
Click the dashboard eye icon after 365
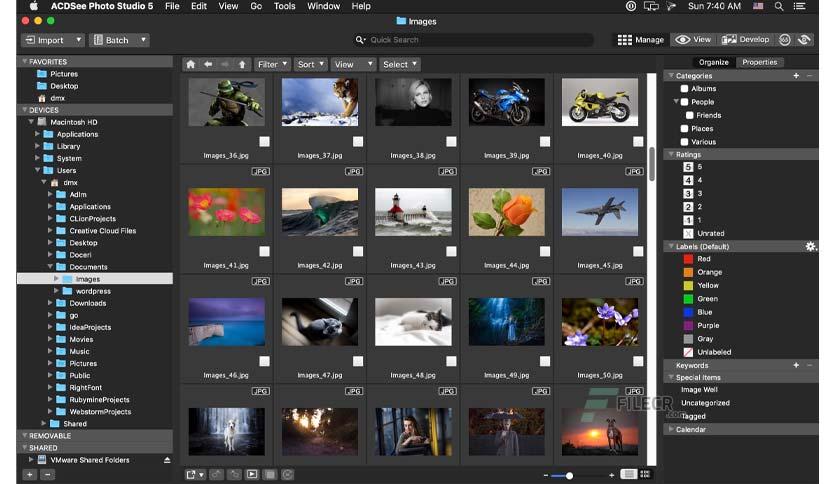(x=804, y=40)
